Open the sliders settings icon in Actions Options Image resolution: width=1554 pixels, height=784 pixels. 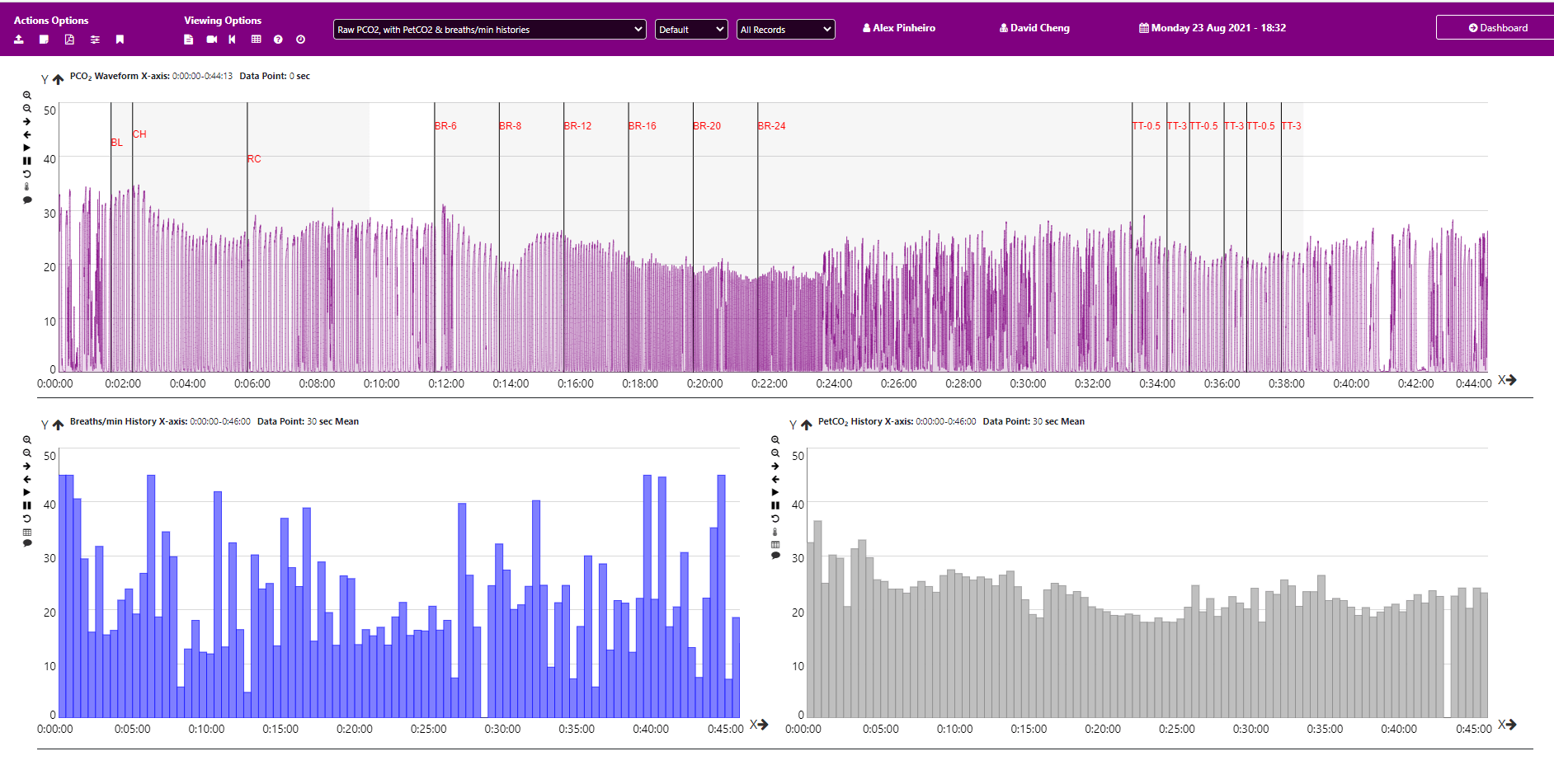coord(95,40)
